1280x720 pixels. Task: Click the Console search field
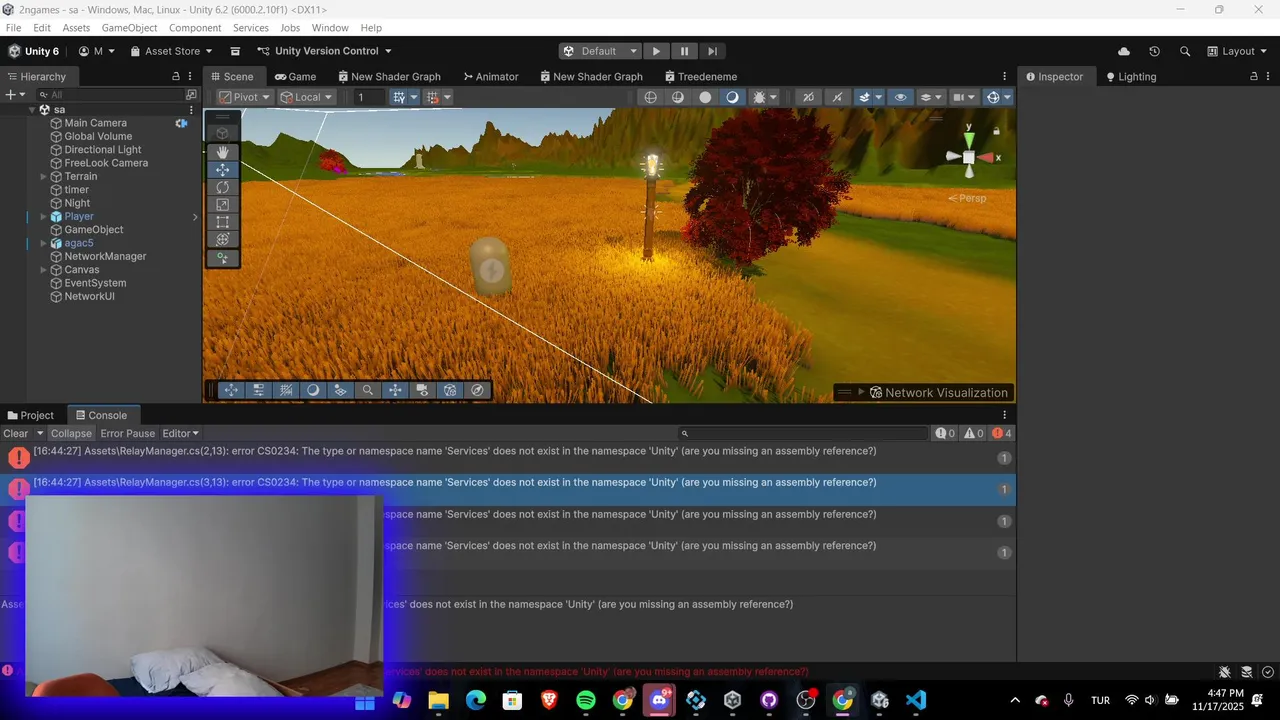(x=803, y=433)
